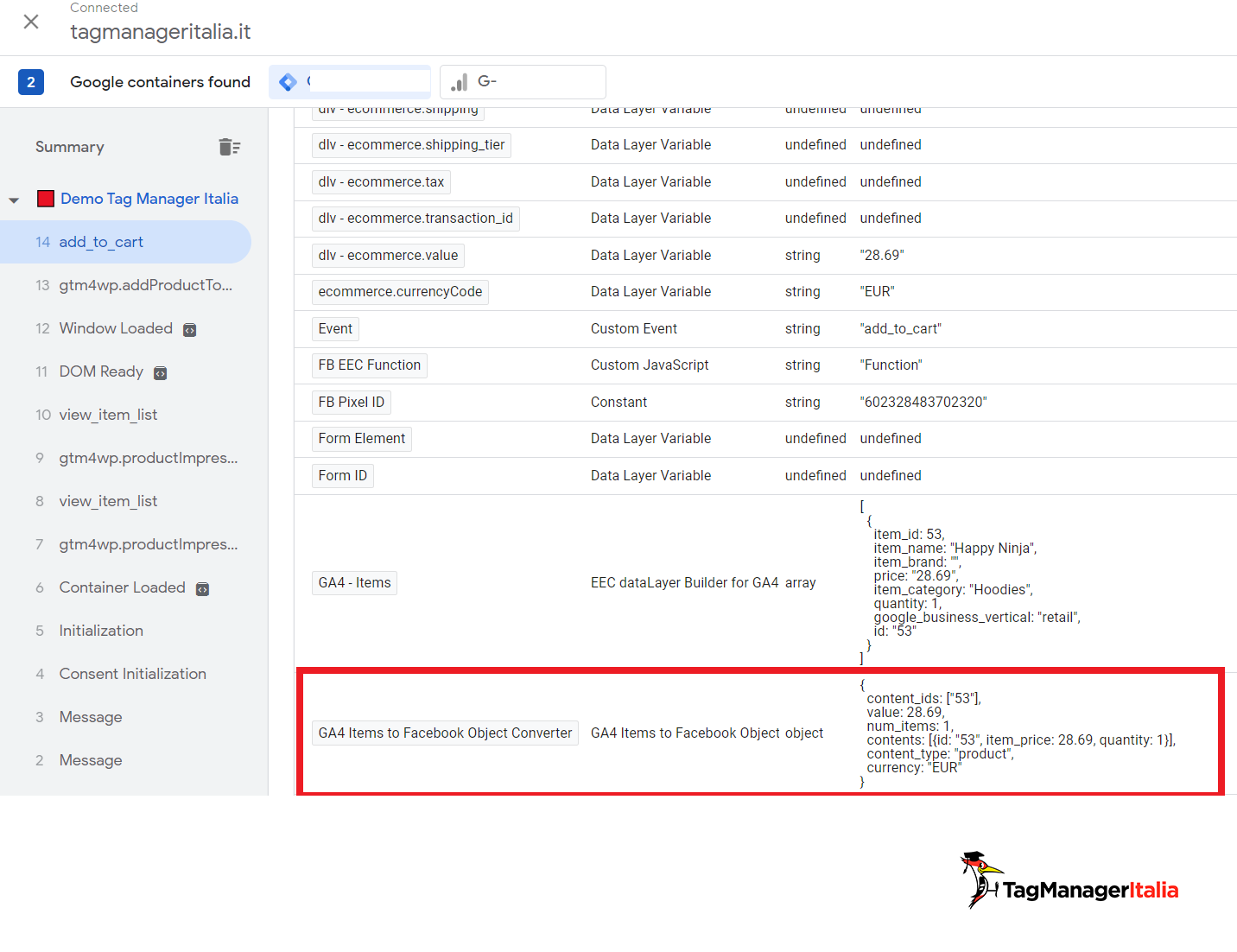Click the red page favicon square

click(x=46, y=199)
